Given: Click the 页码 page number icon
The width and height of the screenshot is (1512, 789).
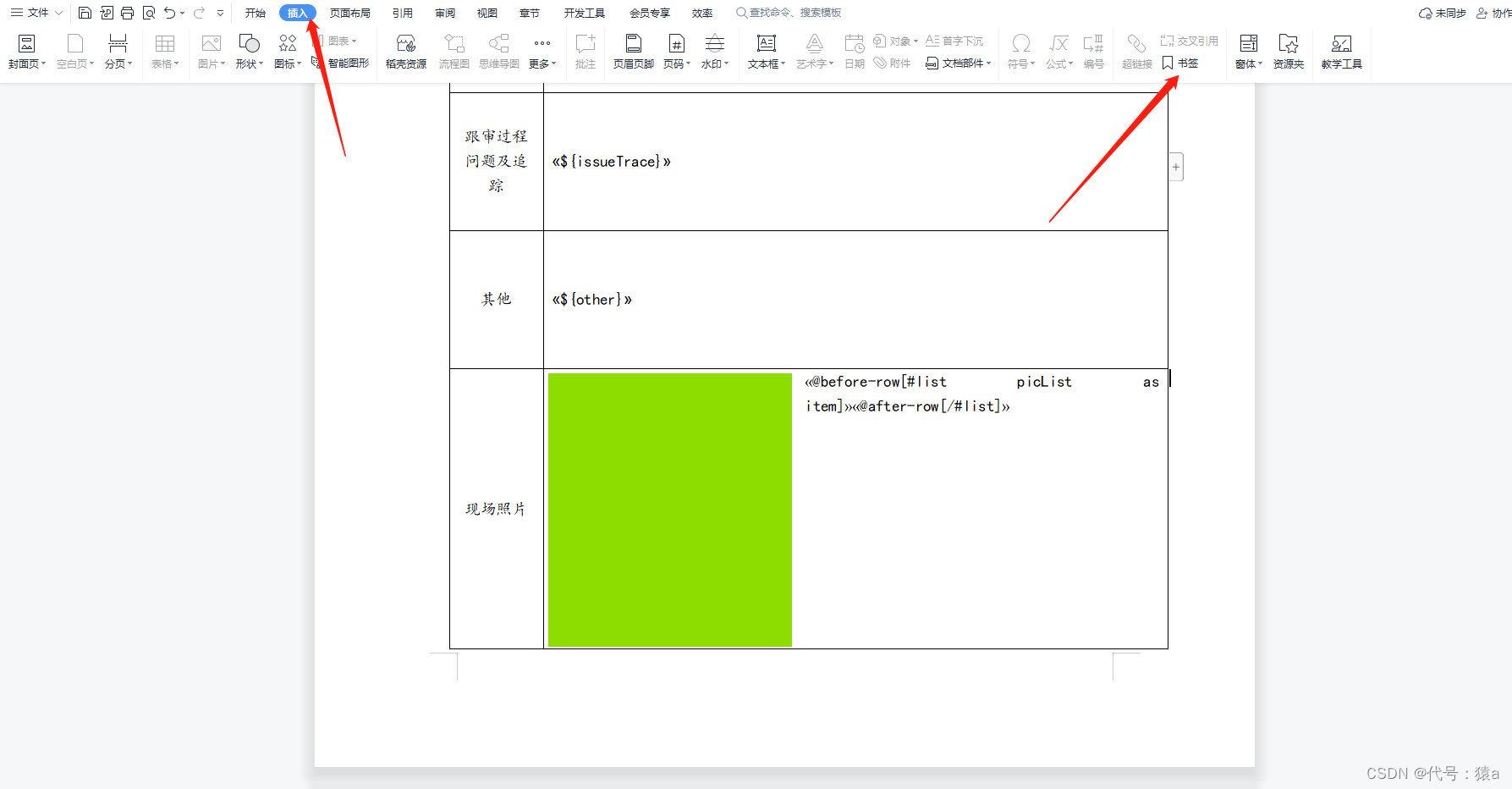Looking at the screenshot, I should click(677, 44).
